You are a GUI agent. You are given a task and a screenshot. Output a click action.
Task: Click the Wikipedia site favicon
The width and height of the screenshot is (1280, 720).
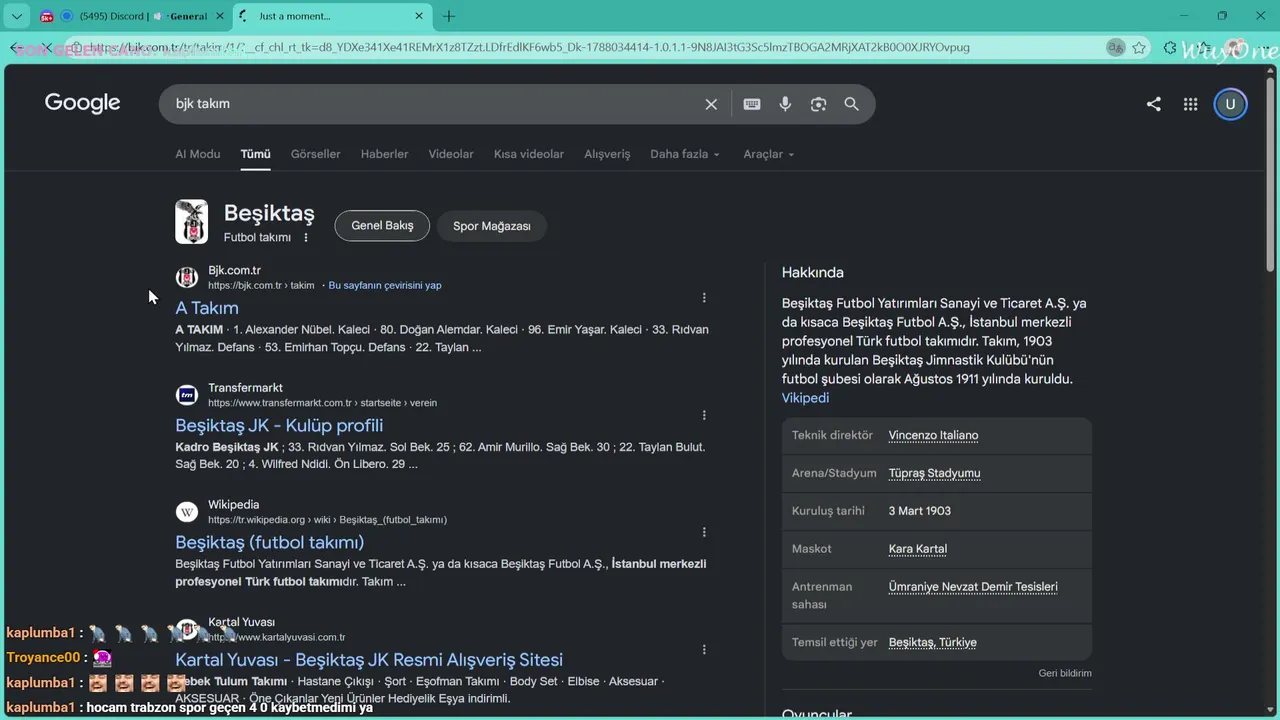coord(187,512)
